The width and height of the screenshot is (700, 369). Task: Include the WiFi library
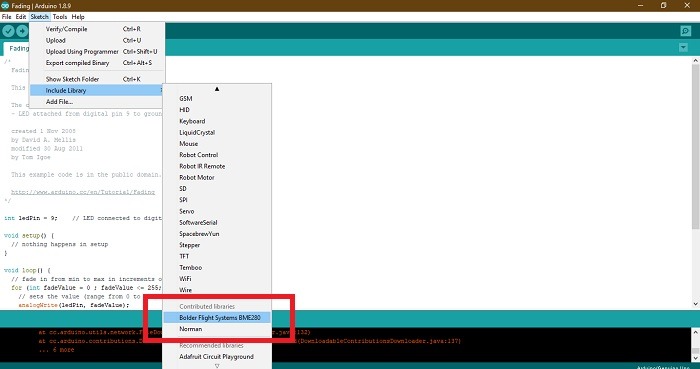tap(217, 279)
